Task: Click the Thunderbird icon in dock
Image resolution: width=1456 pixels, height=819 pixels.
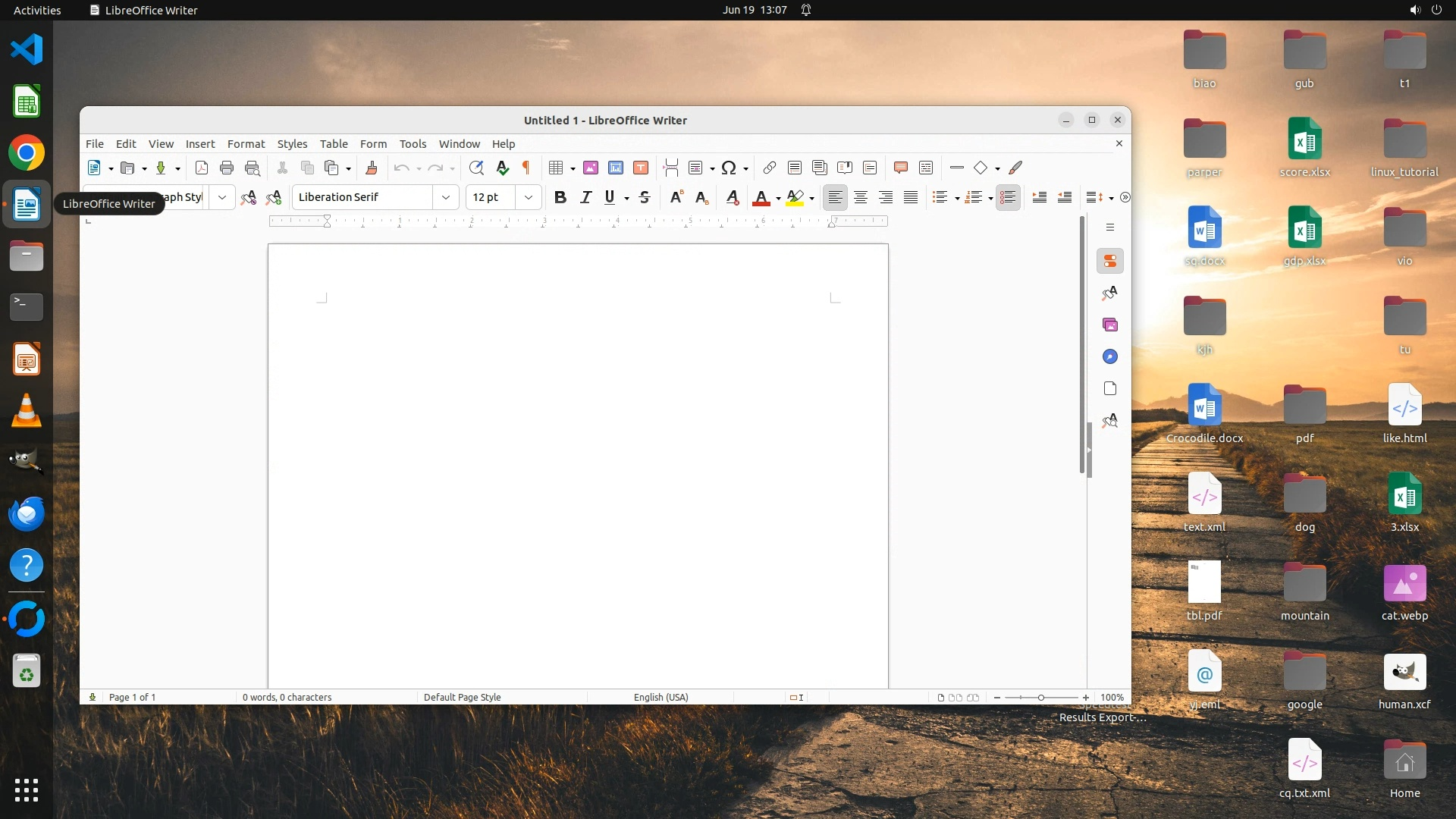Action: (27, 514)
